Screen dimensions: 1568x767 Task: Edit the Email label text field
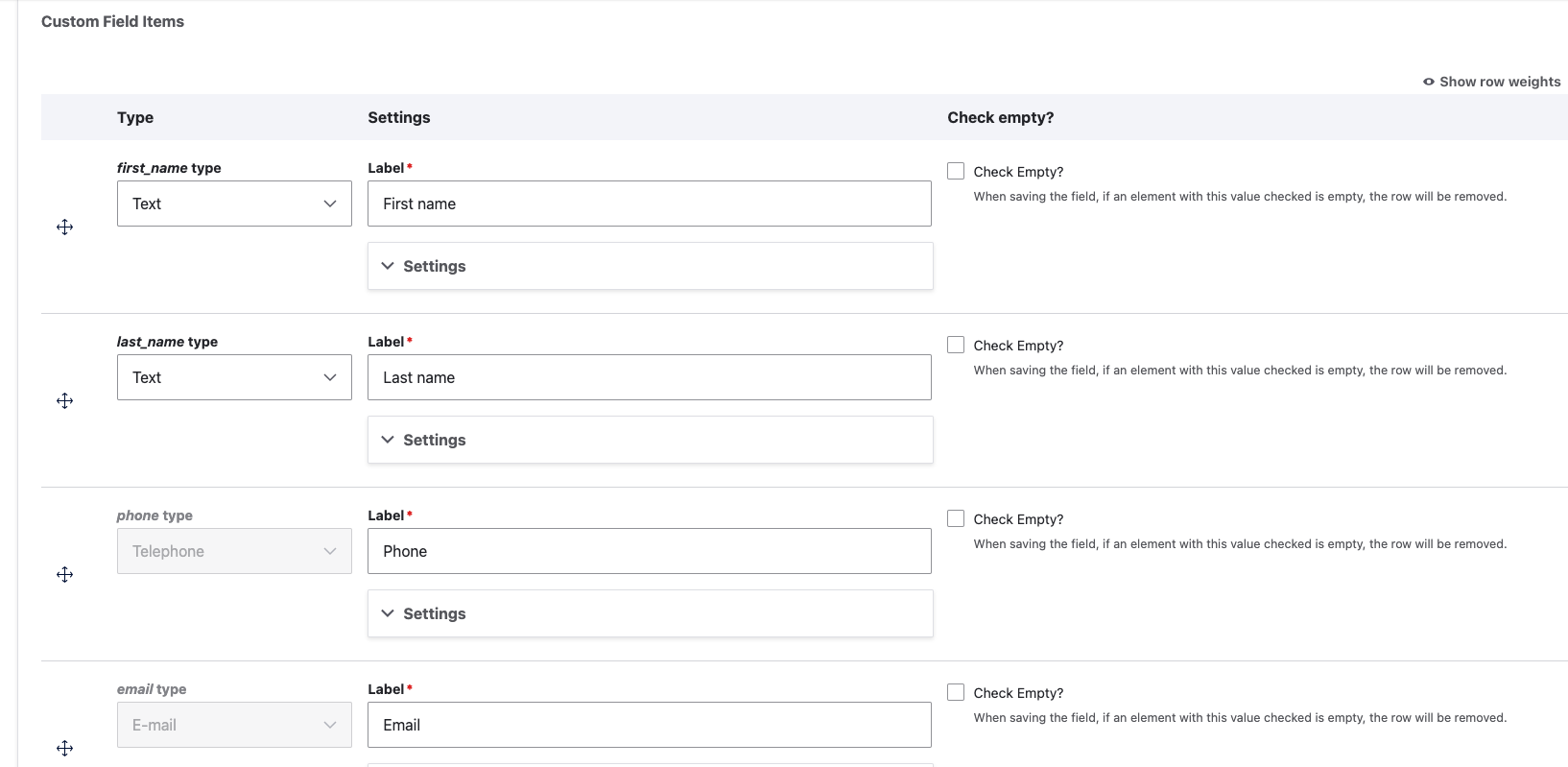(x=649, y=725)
